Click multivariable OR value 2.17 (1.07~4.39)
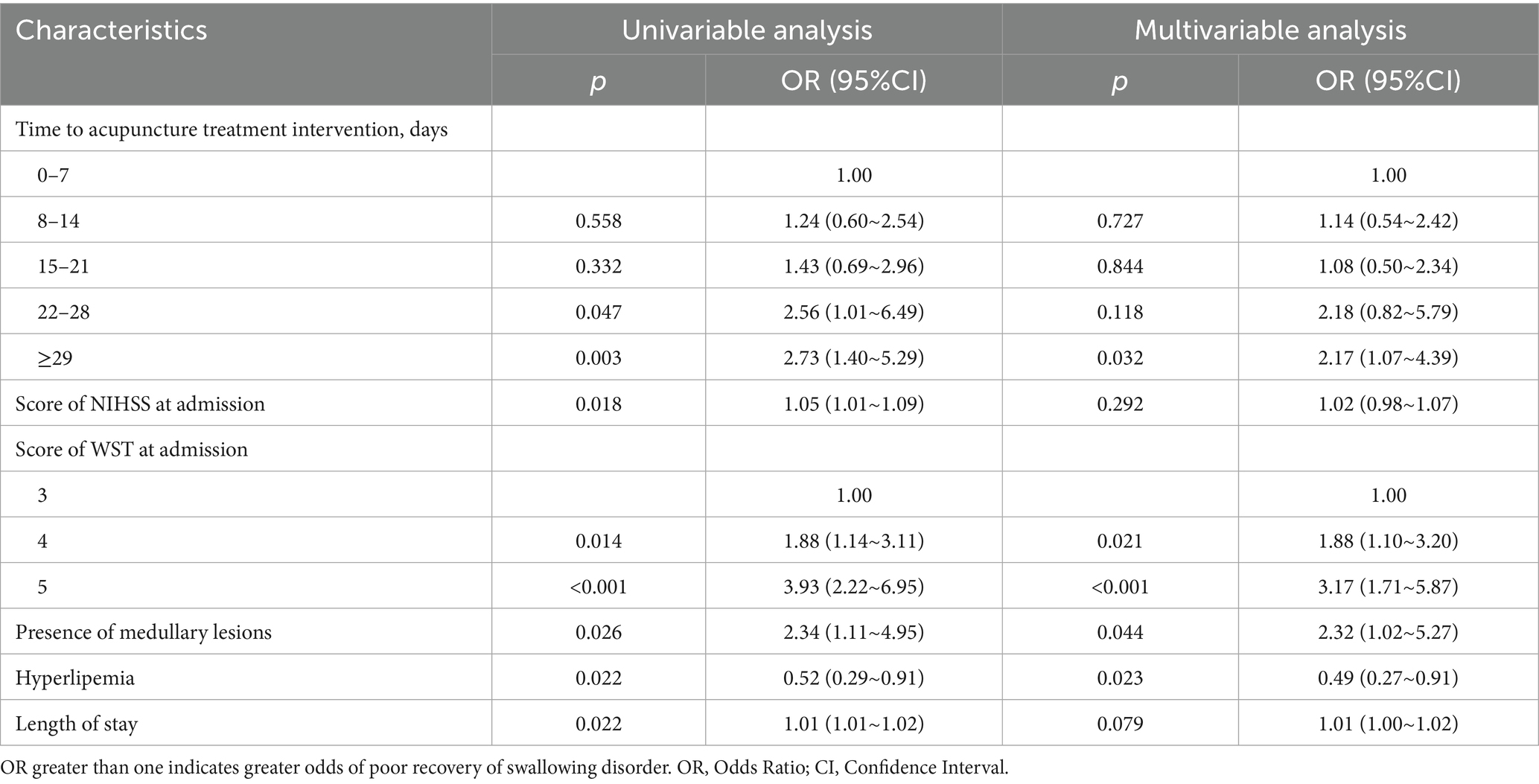Viewport: 1539px width, 784px height. point(1388,358)
